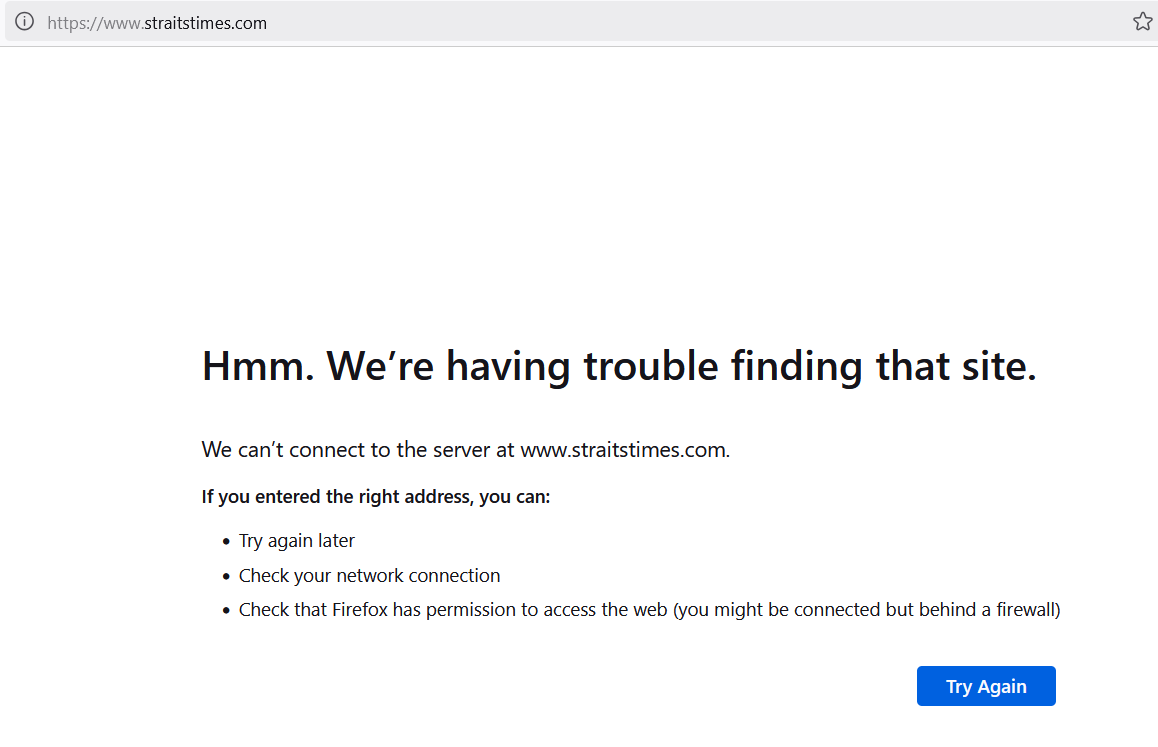The image size is (1158, 747).
Task: Click www.straitstimes.com in the error message
Action: [x=625, y=450]
